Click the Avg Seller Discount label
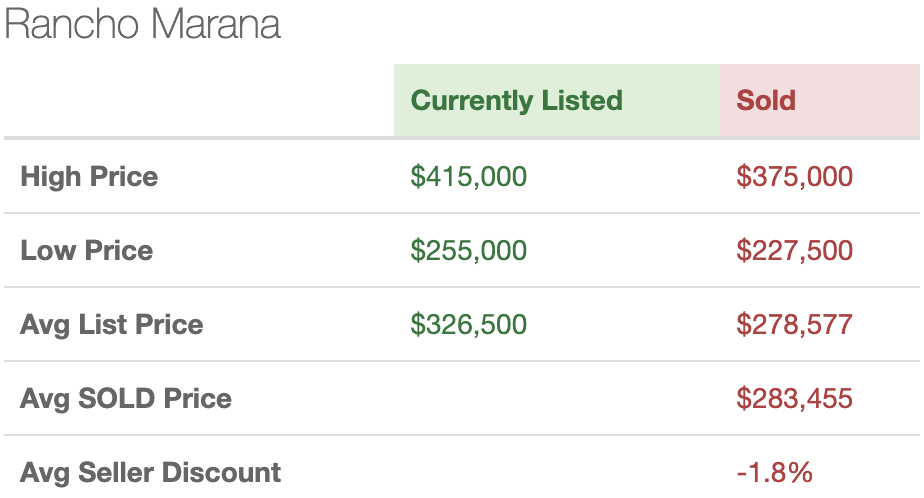 pyautogui.click(x=150, y=472)
